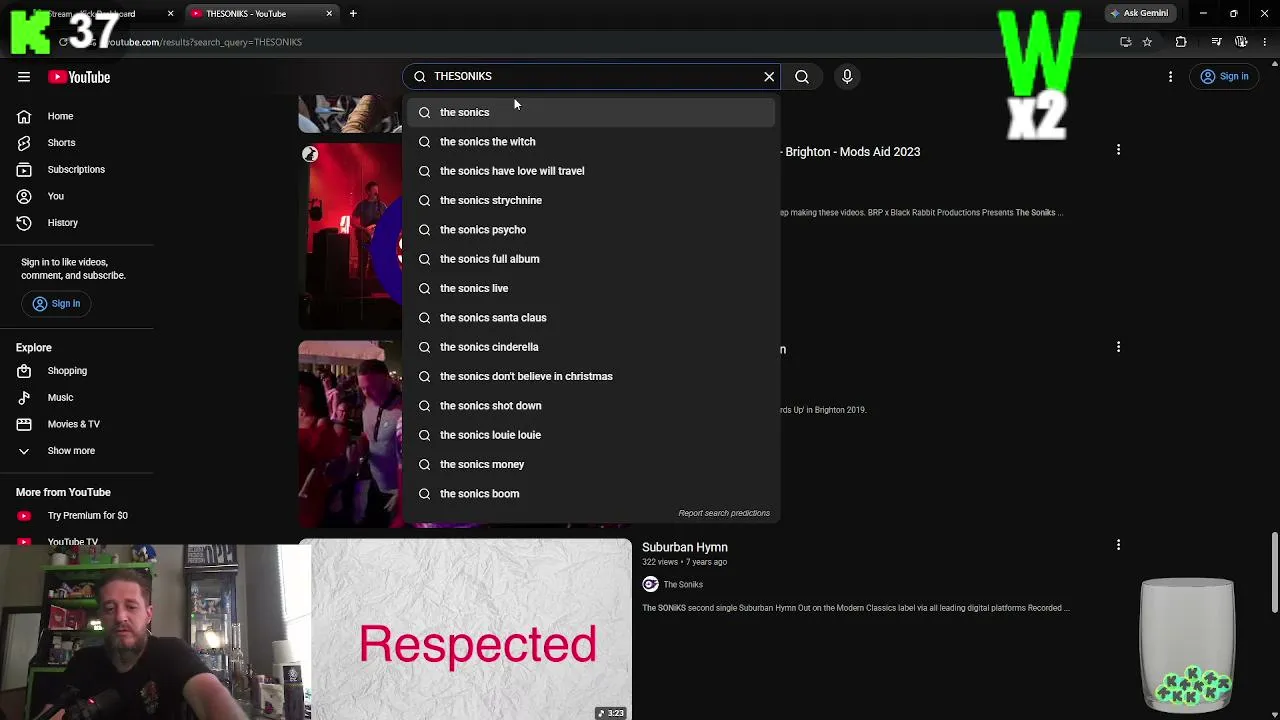Close the THESONIKS - YouTube tab
Screen dimensions: 1280x720
pos(329,14)
